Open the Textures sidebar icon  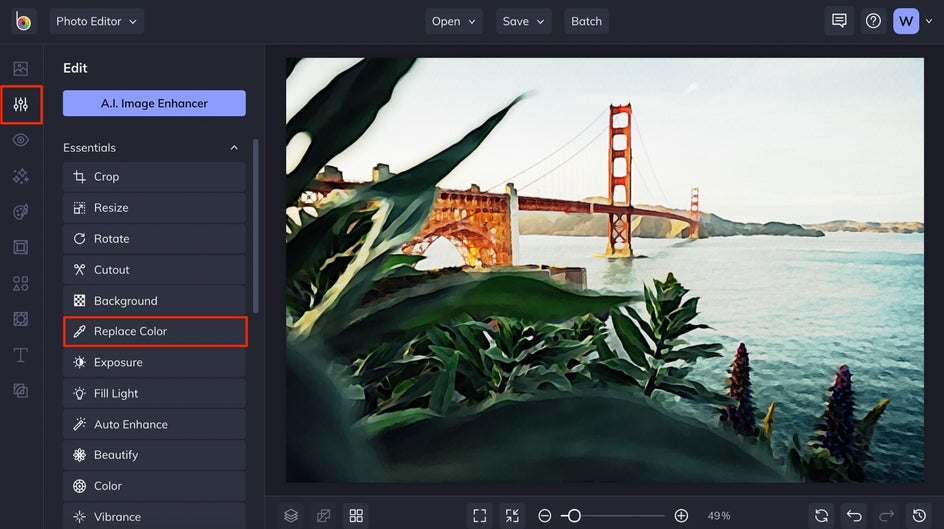coord(20,391)
